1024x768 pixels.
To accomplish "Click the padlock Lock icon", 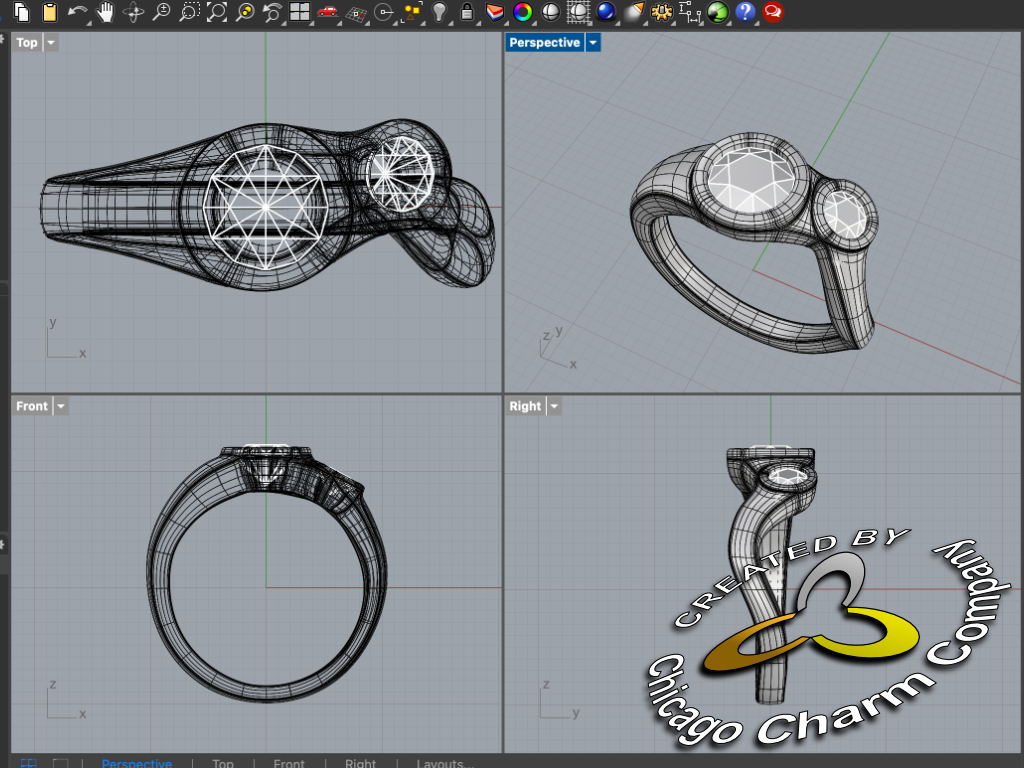I will 466,12.
